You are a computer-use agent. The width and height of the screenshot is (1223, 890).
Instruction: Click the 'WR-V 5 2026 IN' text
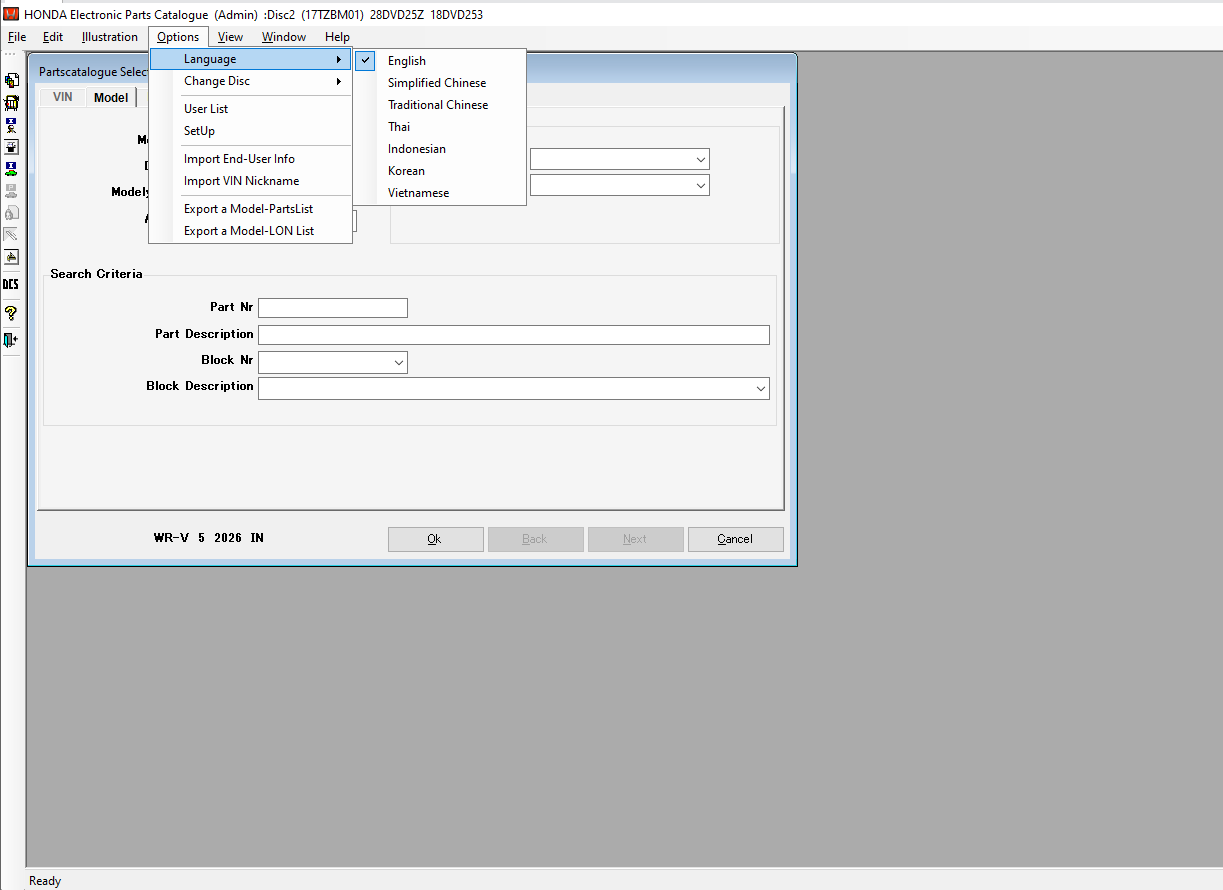pos(209,538)
